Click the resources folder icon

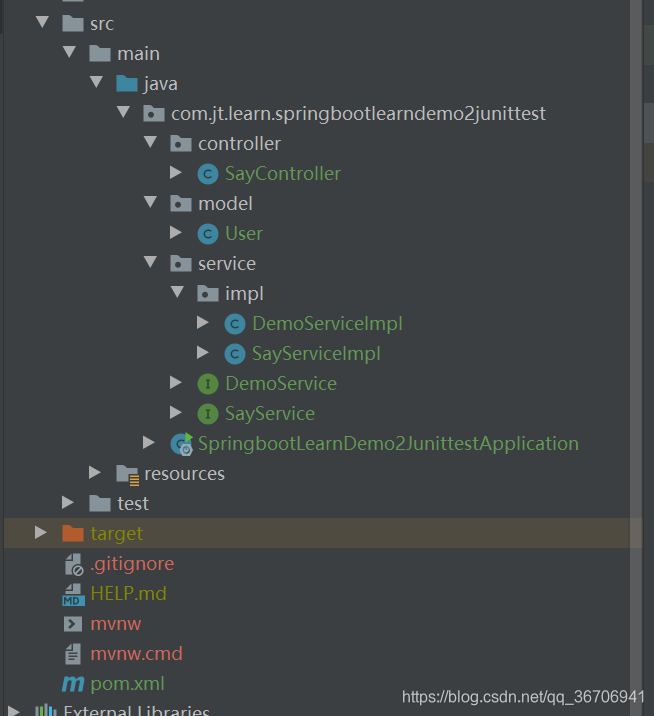[x=127, y=474]
